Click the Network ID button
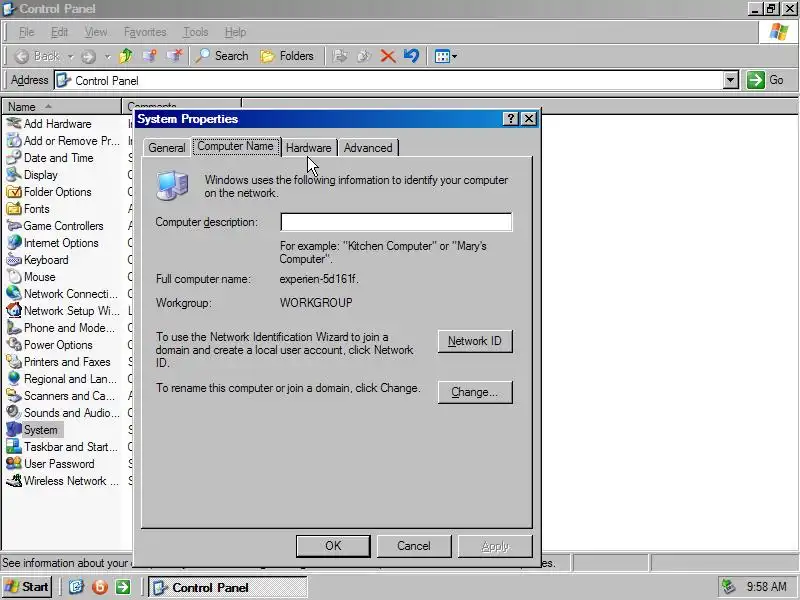Viewport: 800px width, 600px height. click(x=475, y=341)
